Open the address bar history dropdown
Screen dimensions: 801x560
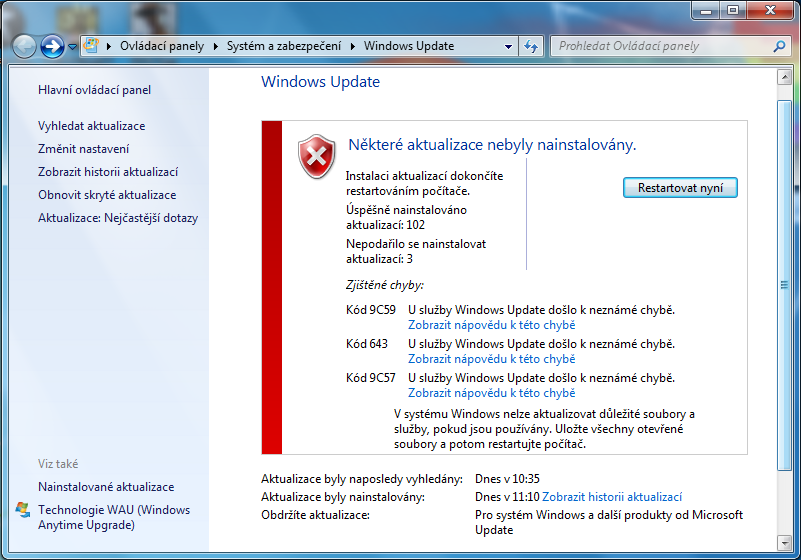pos(508,46)
